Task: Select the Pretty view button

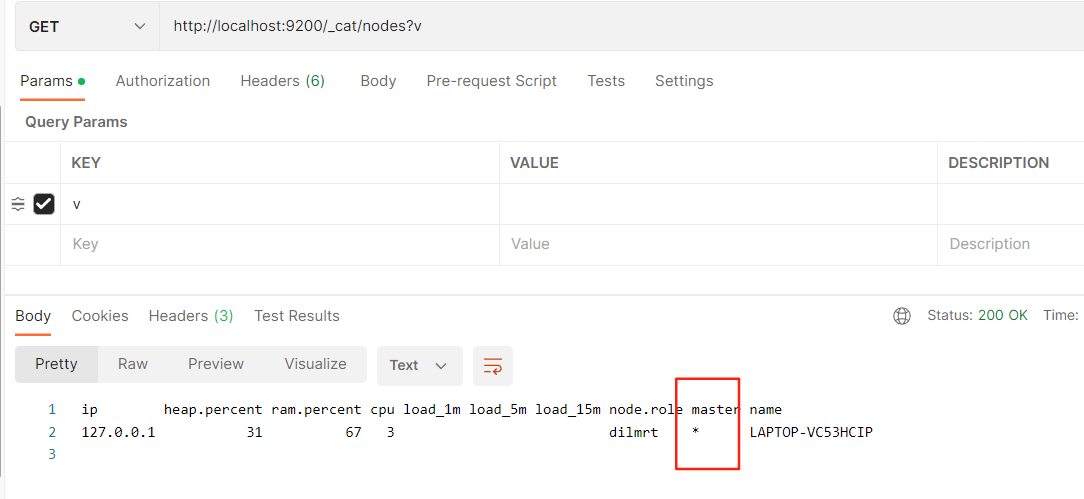Action: click(57, 364)
